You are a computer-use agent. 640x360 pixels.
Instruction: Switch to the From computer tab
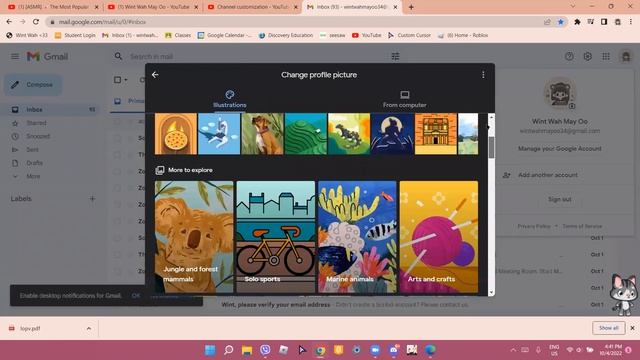pos(404,99)
